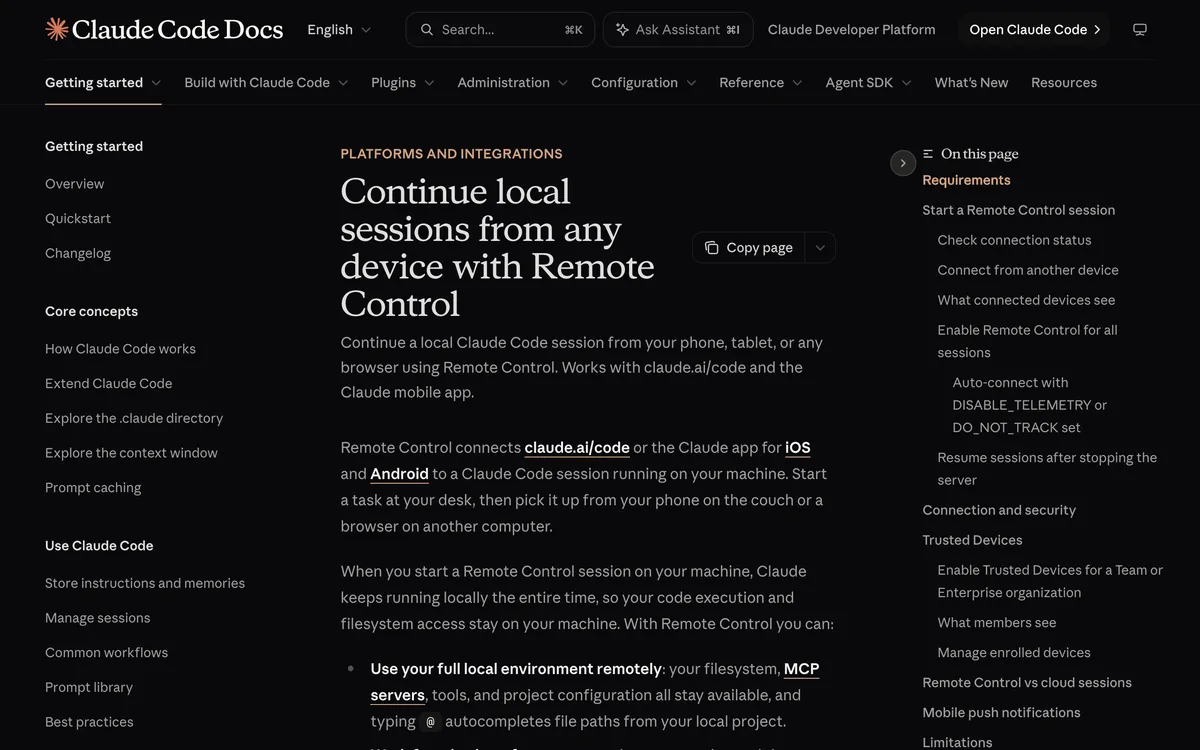
Task: Open the English language dropdown
Action: coord(339,30)
